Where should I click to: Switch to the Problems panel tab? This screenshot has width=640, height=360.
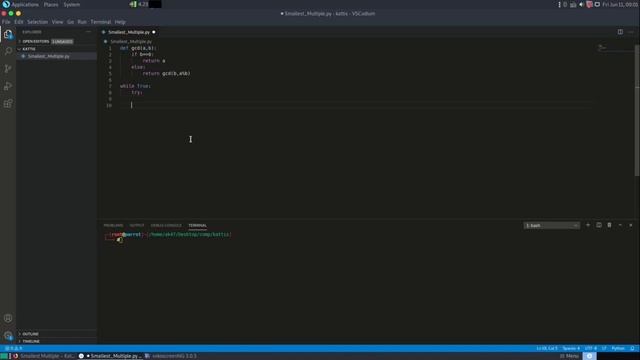coord(113,225)
